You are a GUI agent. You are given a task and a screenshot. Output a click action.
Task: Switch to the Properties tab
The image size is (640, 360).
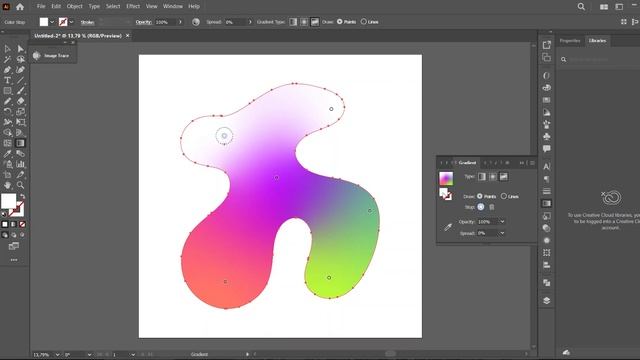[570, 41]
